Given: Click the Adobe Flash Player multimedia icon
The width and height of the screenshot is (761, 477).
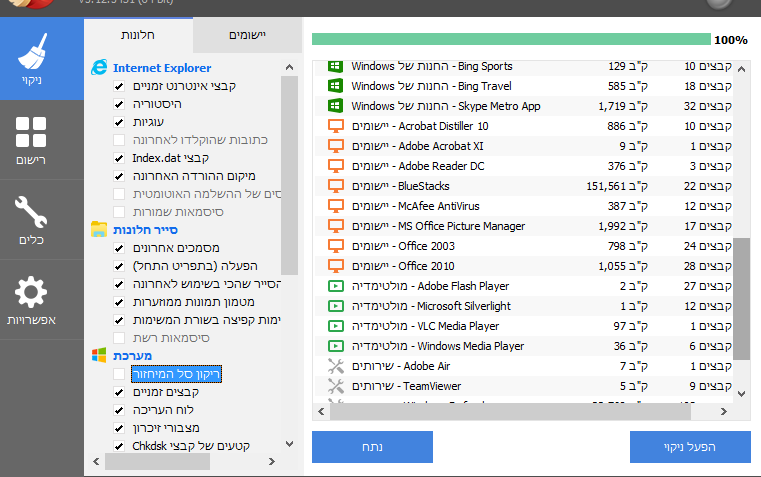Looking at the screenshot, I should [335, 286].
